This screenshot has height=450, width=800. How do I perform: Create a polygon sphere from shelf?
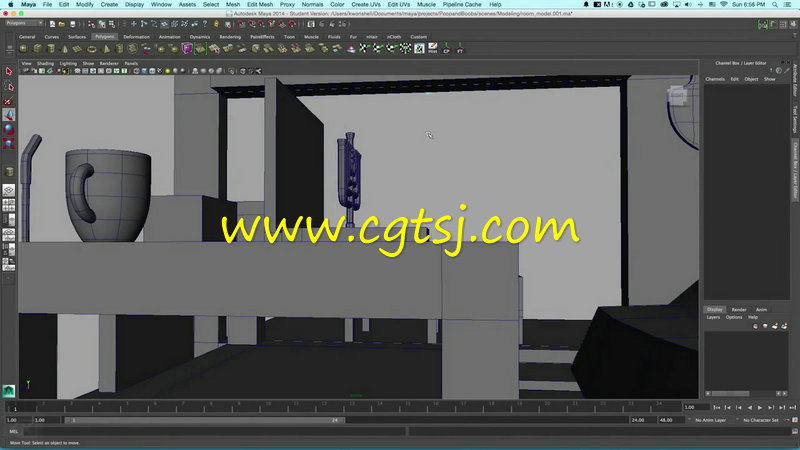click(x=23, y=48)
